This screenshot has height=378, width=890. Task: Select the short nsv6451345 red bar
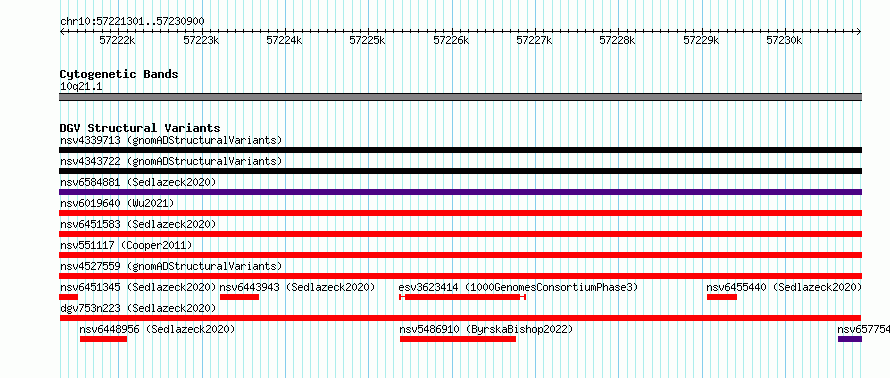(x=68, y=297)
